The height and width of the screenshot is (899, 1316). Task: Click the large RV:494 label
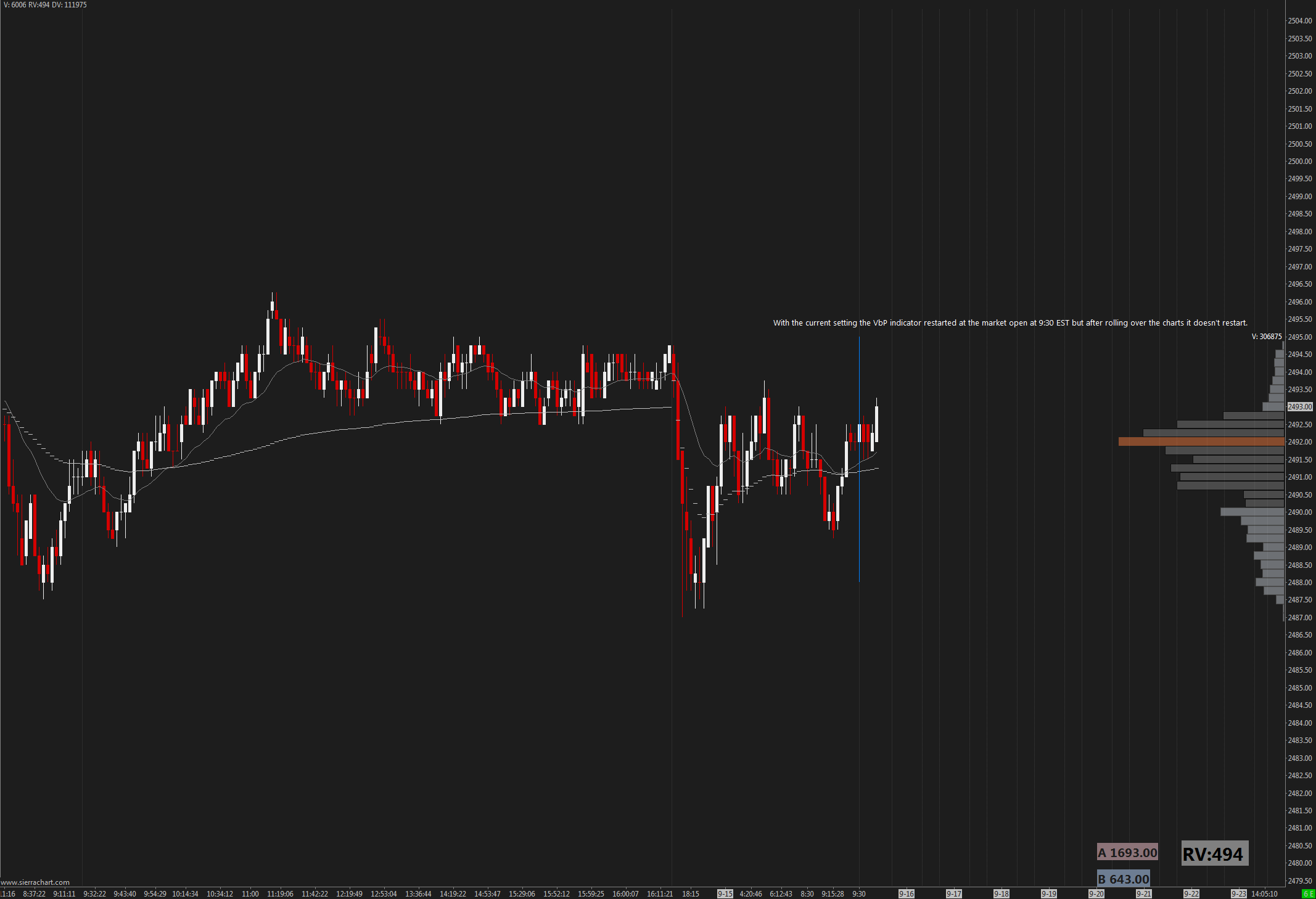(1214, 854)
